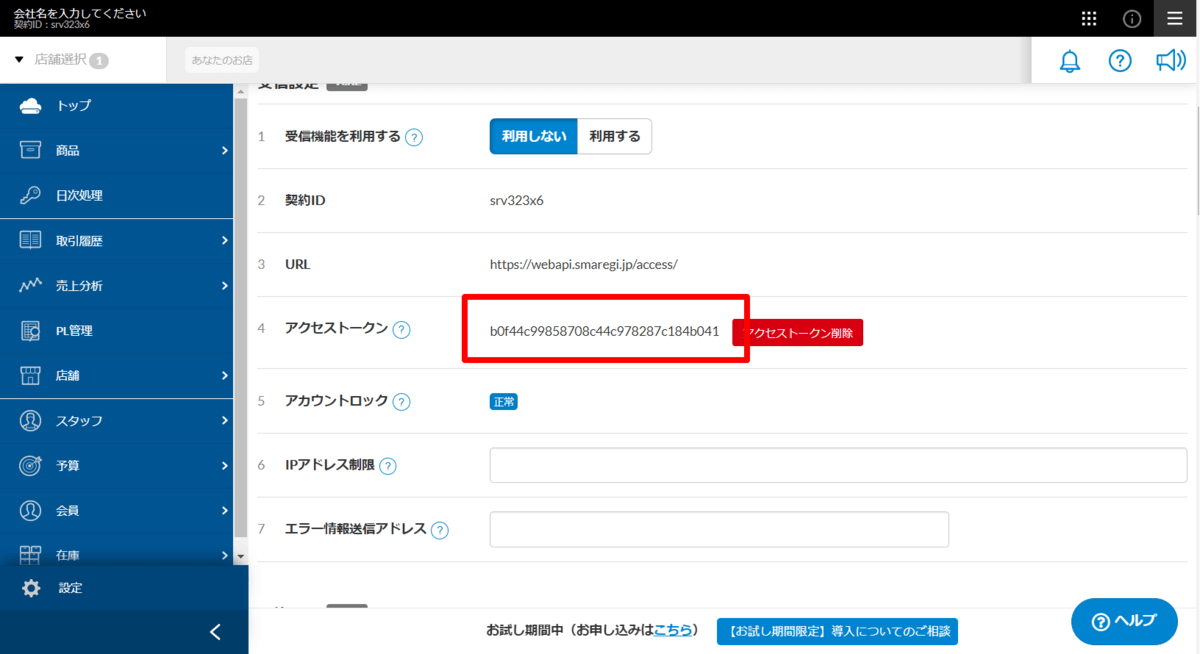This screenshot has width=1200, height=654.
Task: Click the エラー情報送信アドレス input field
Action: (719, 530)
